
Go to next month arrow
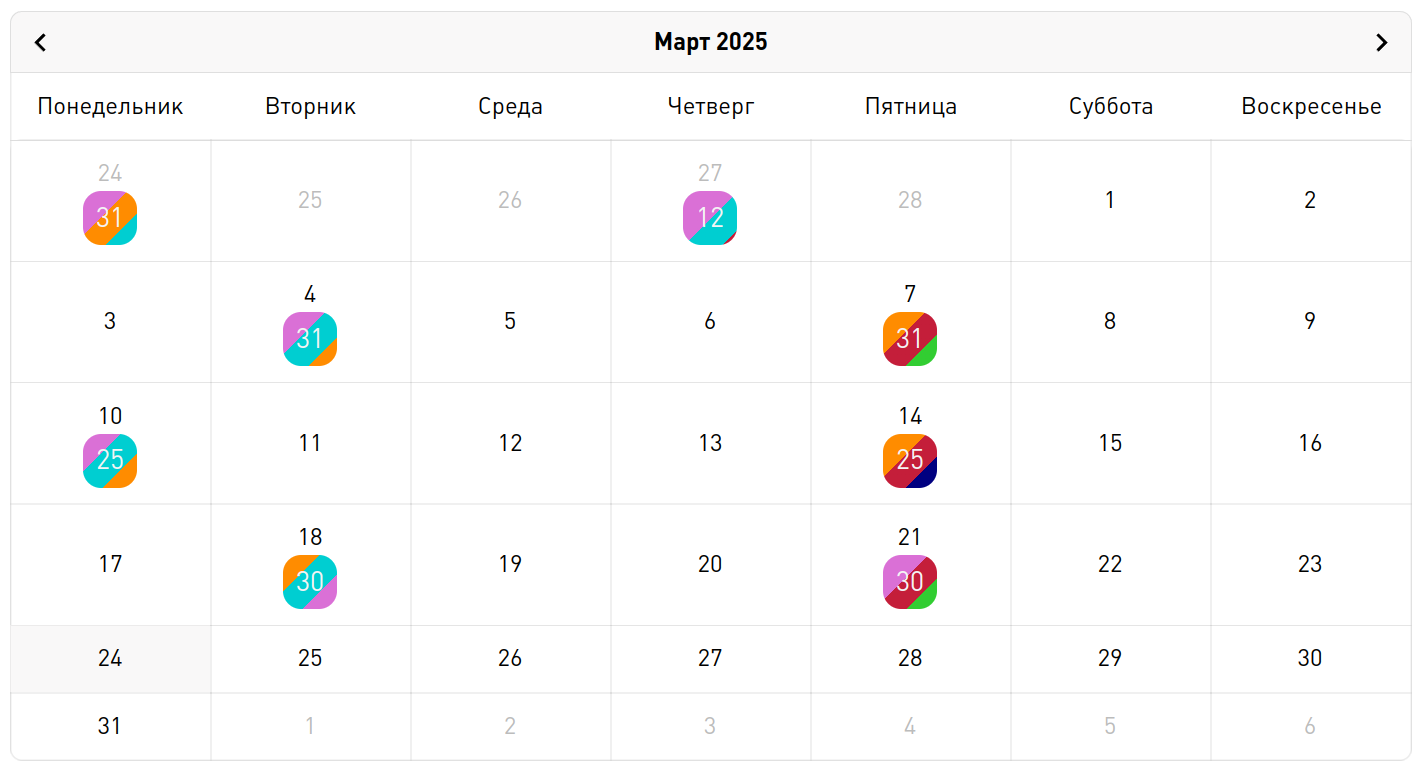click(1381, 42)
